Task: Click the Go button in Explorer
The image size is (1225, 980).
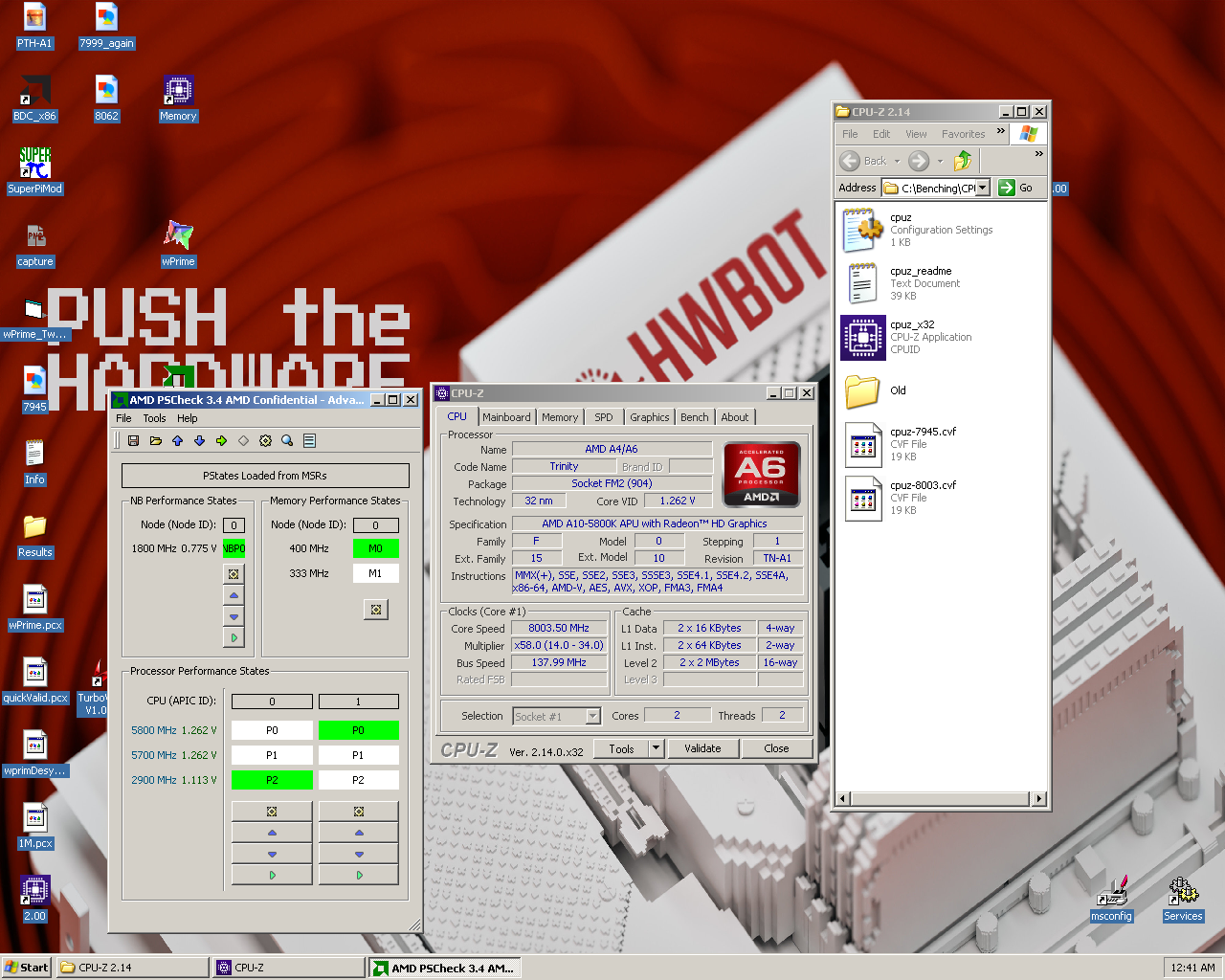Action: click(x=1016, y=189)
